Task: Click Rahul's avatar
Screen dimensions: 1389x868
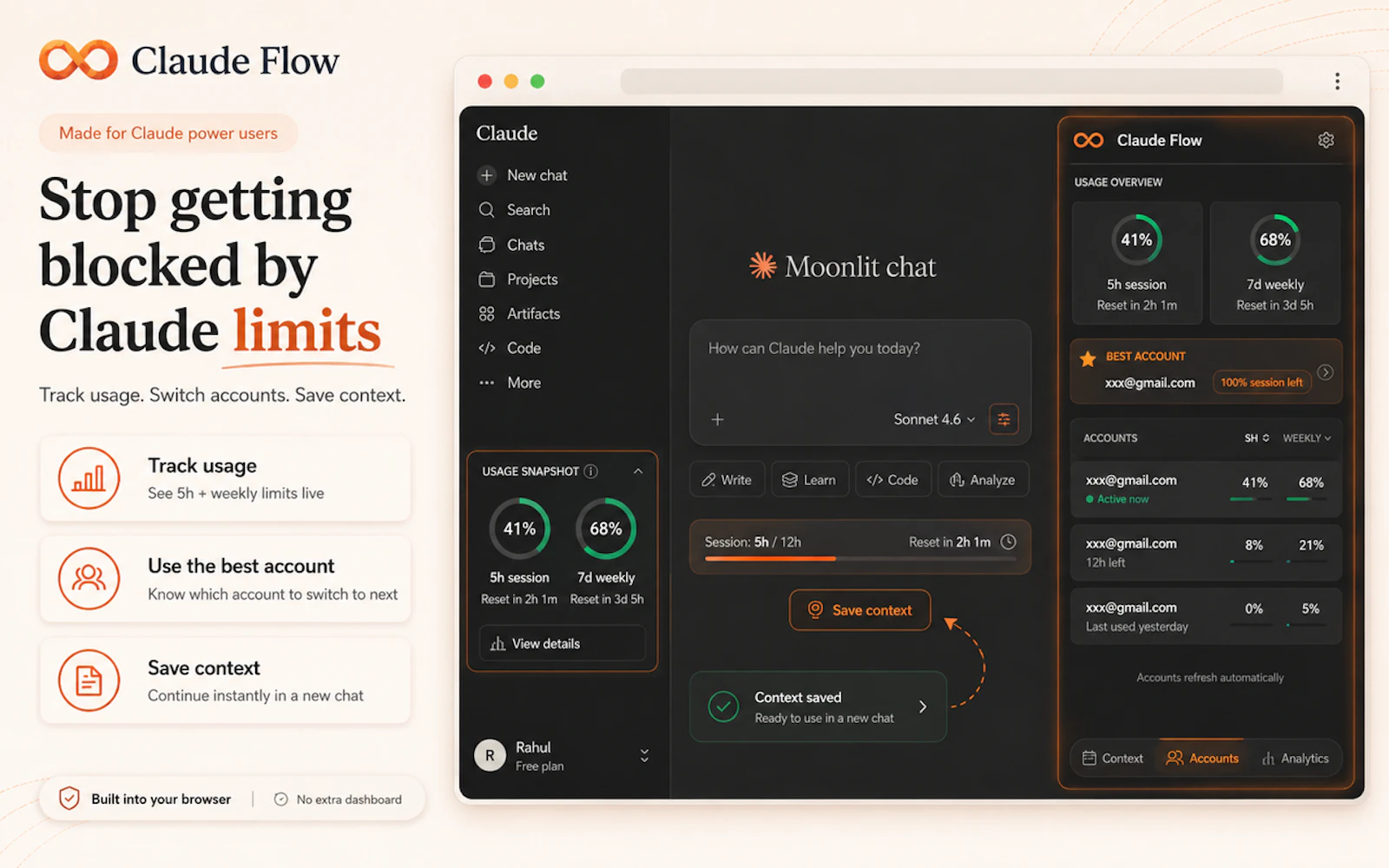Action: [490, 755]
